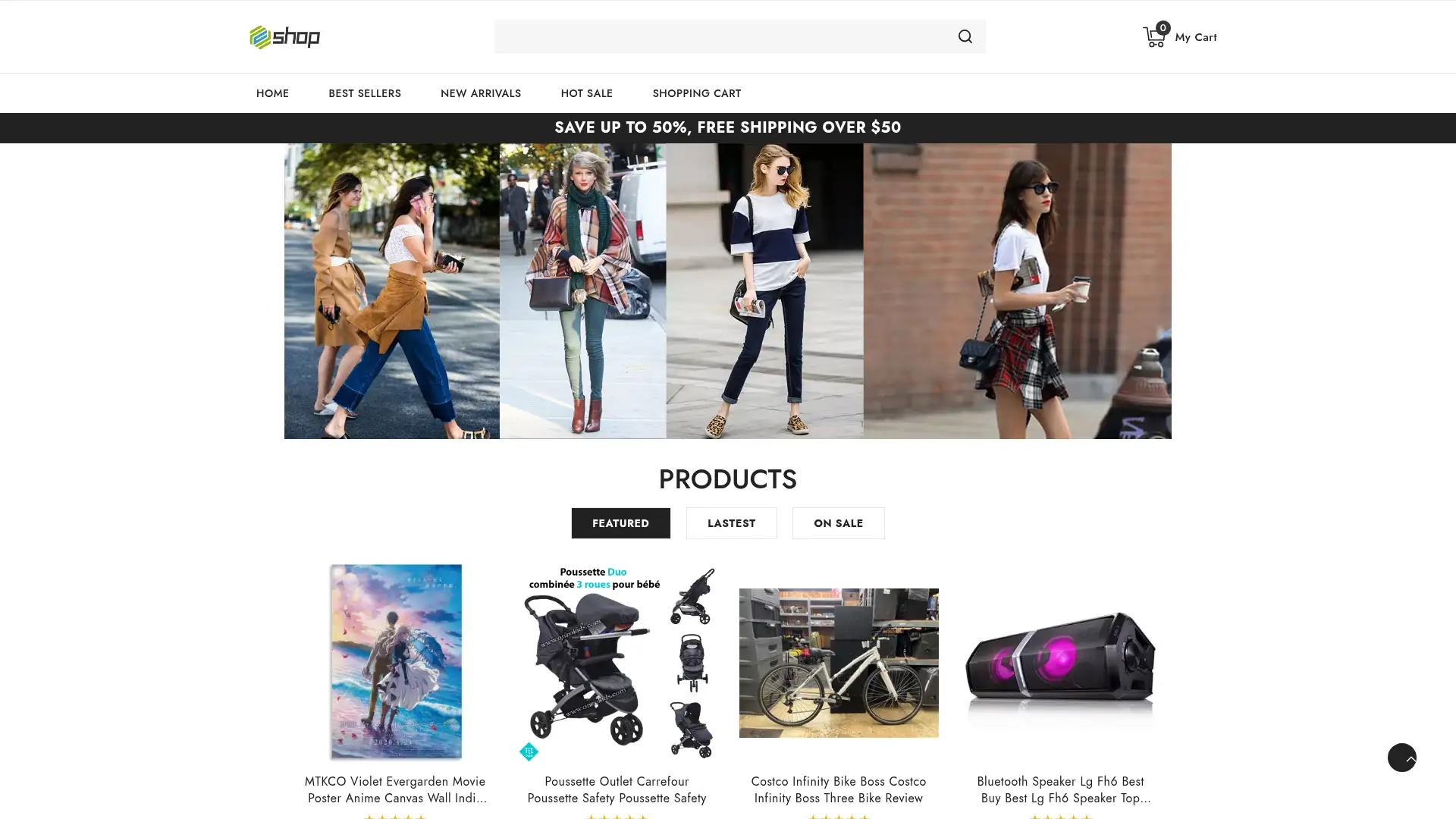Open the BEST SELLERS menu
The image size is (1456, 819).
(364, 93)
